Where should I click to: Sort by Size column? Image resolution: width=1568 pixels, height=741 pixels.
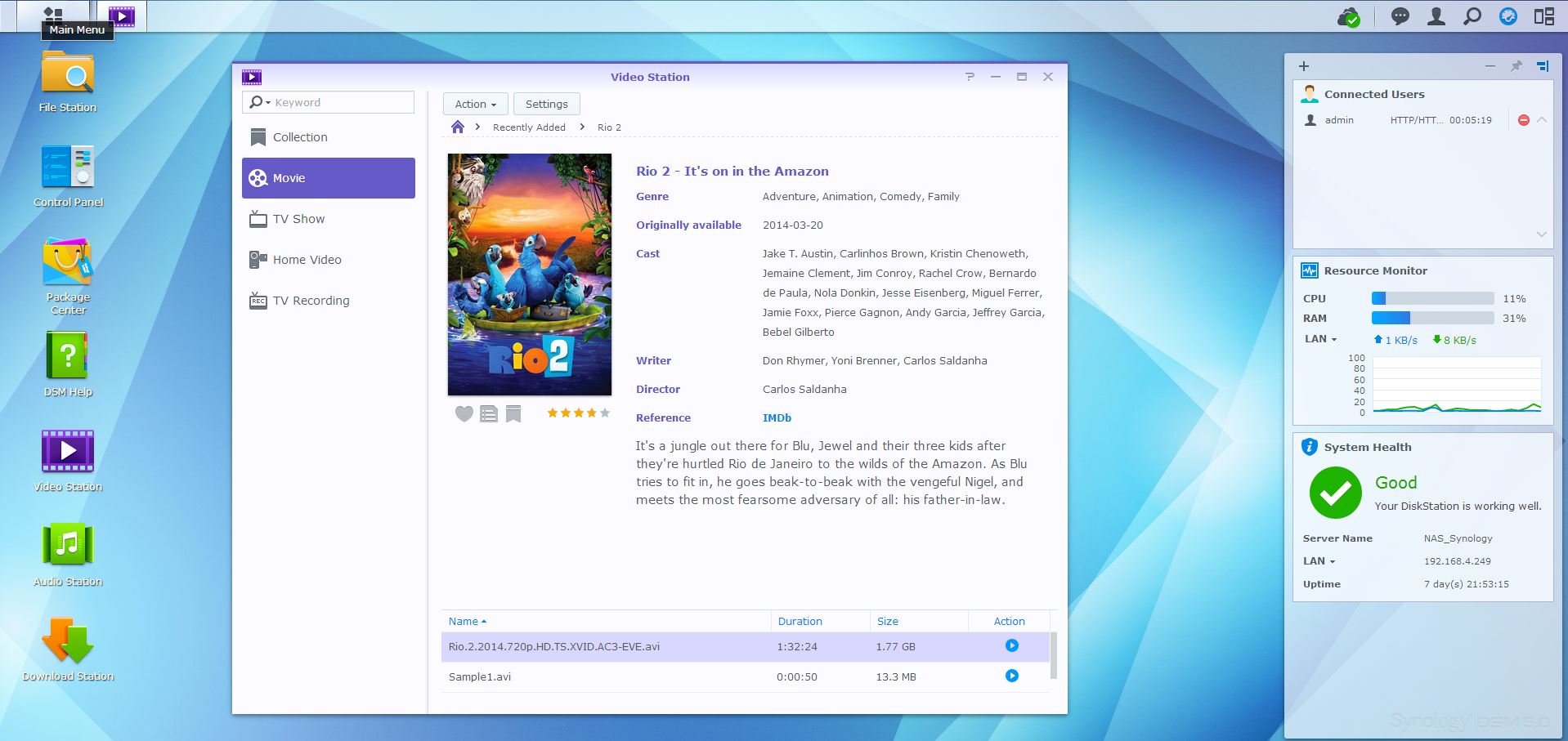(888, 621)
